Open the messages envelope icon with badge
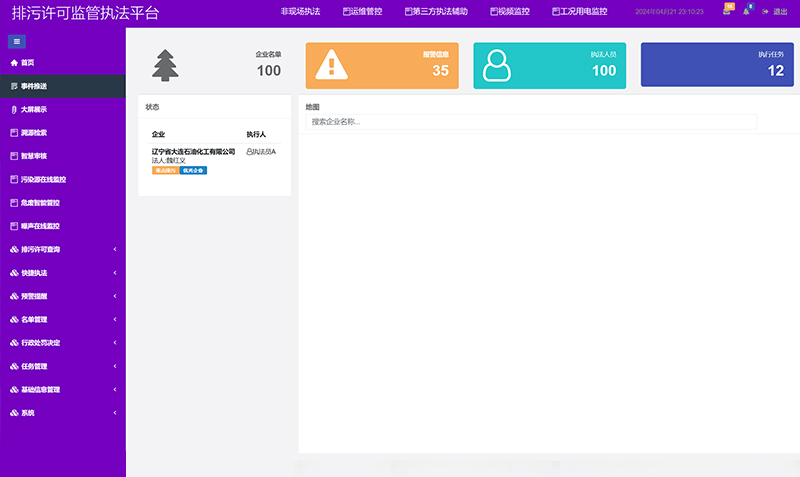This screenshot has height=477, width=800. click(x=727, y=10)
